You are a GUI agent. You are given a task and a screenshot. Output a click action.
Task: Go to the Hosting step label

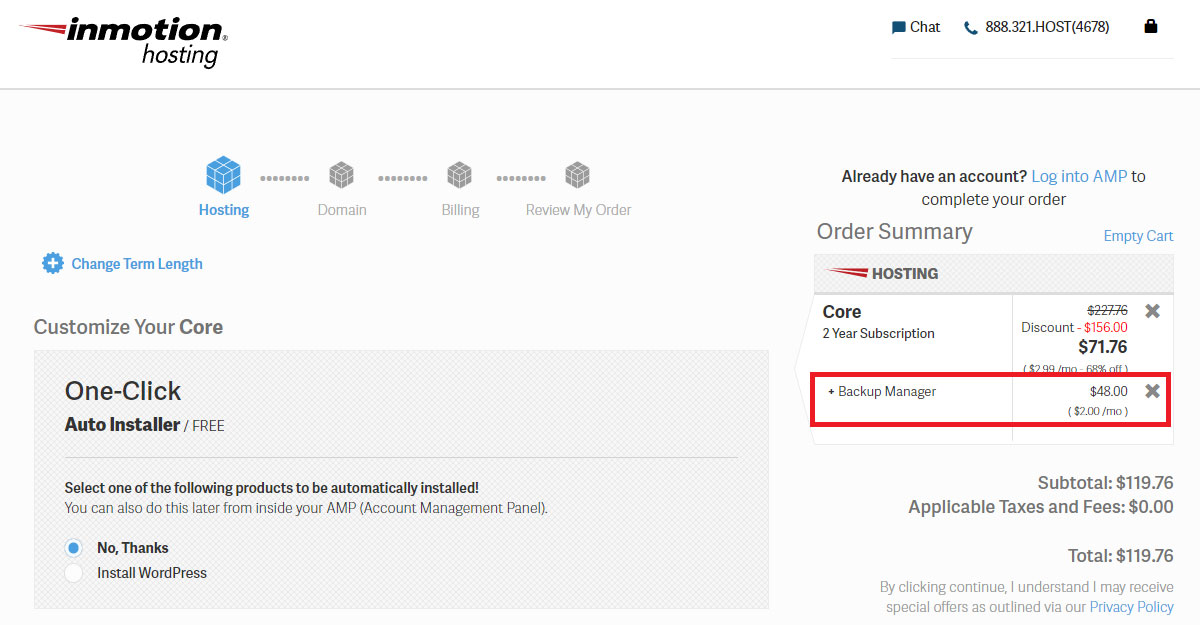click(x=224, y=210)
